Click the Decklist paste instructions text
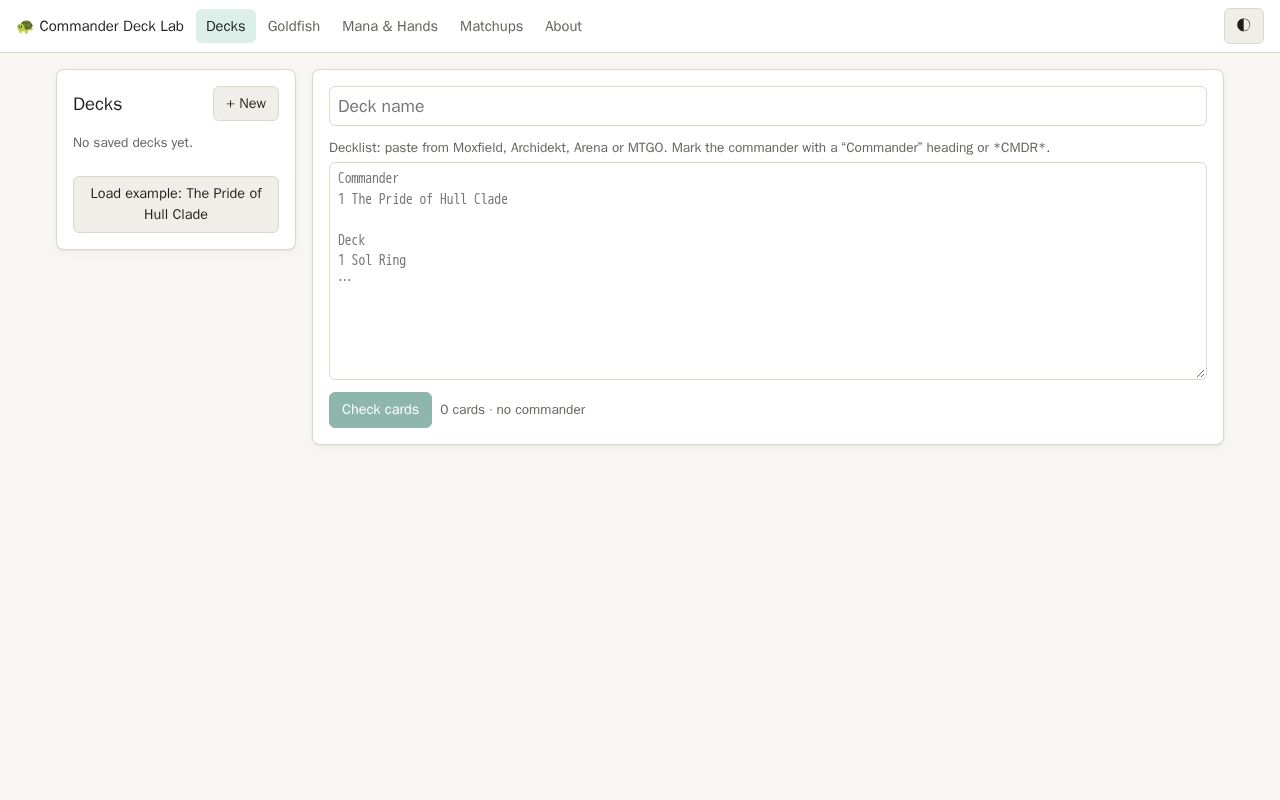 [x=689, y=148]
